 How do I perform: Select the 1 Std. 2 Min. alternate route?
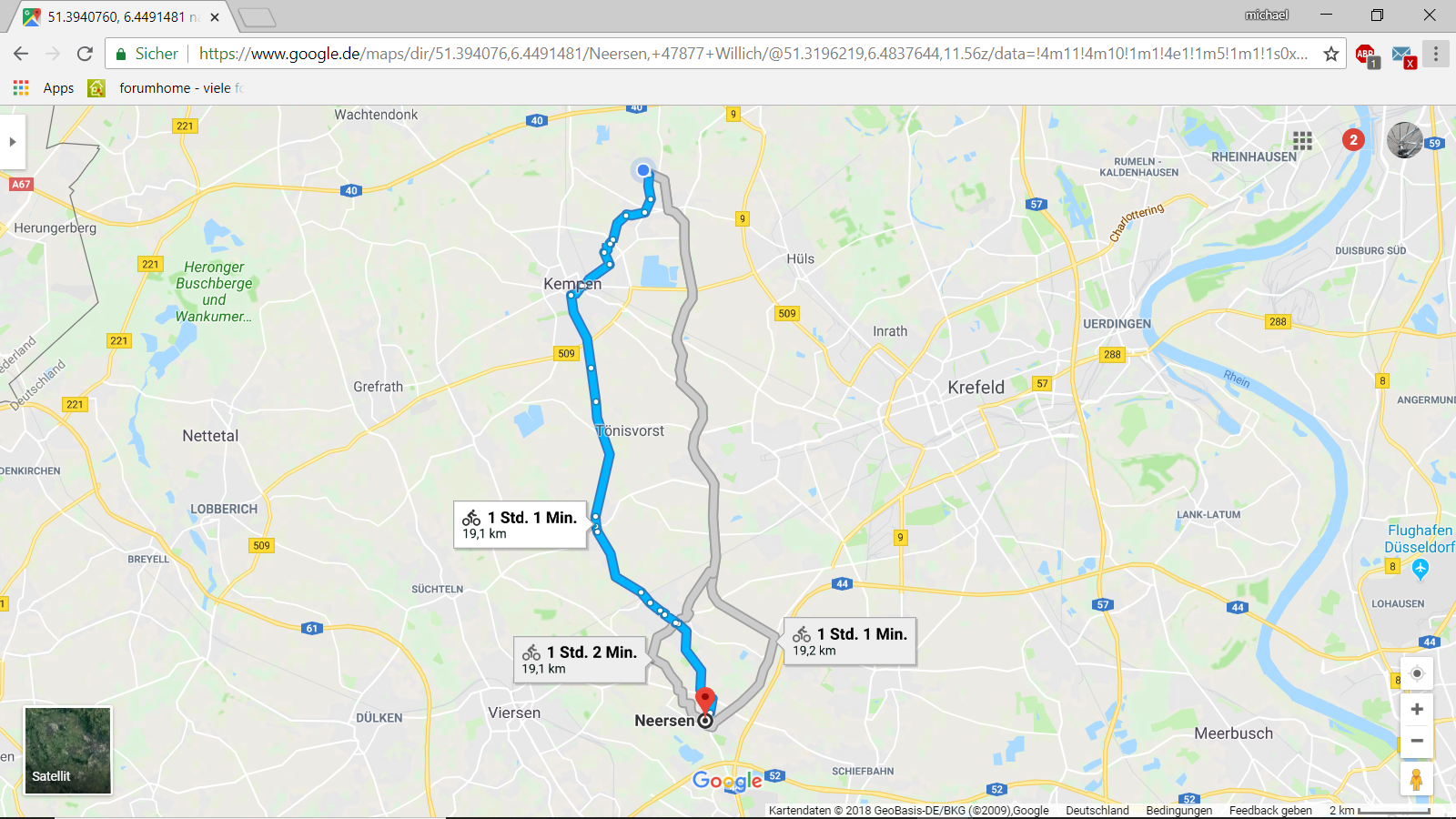coord(580,660)
